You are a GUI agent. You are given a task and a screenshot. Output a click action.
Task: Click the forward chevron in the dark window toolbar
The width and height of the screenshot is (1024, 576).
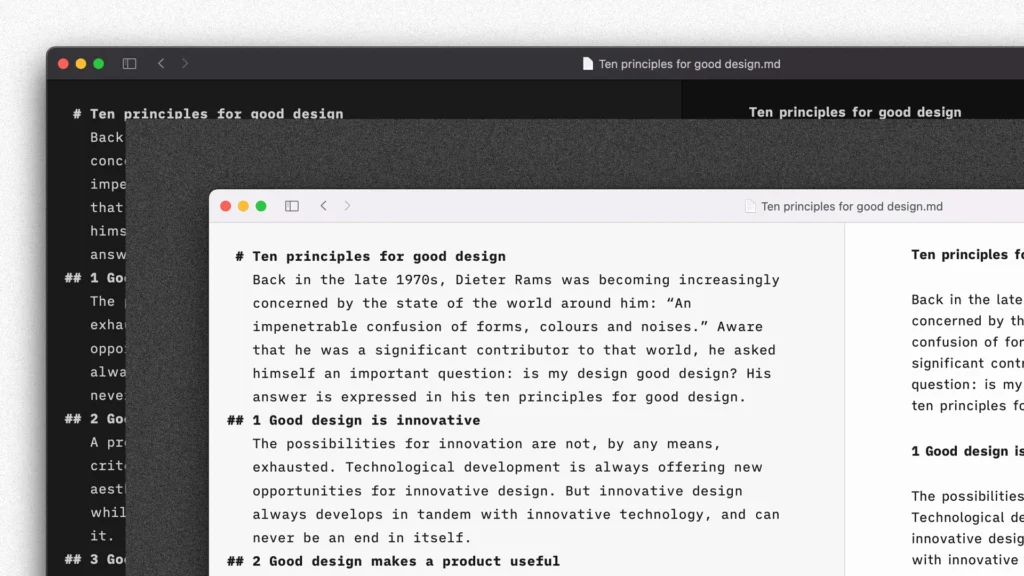185,63
